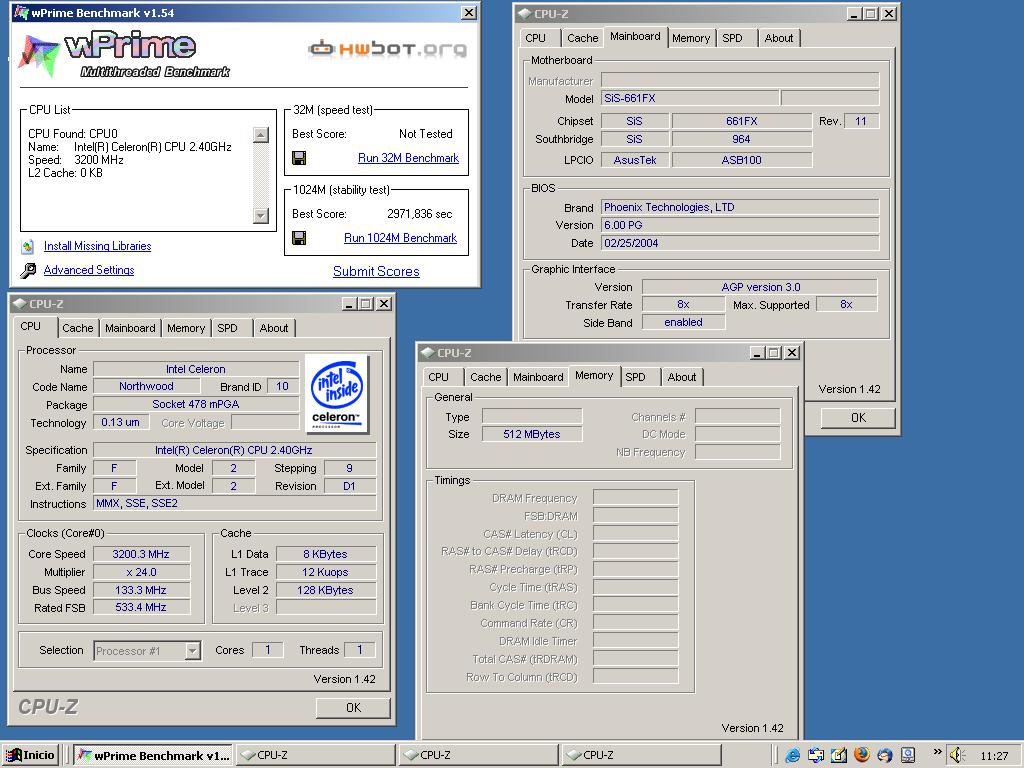
Task: Click the Intel Inside Celeron logo
Action: 336,394
